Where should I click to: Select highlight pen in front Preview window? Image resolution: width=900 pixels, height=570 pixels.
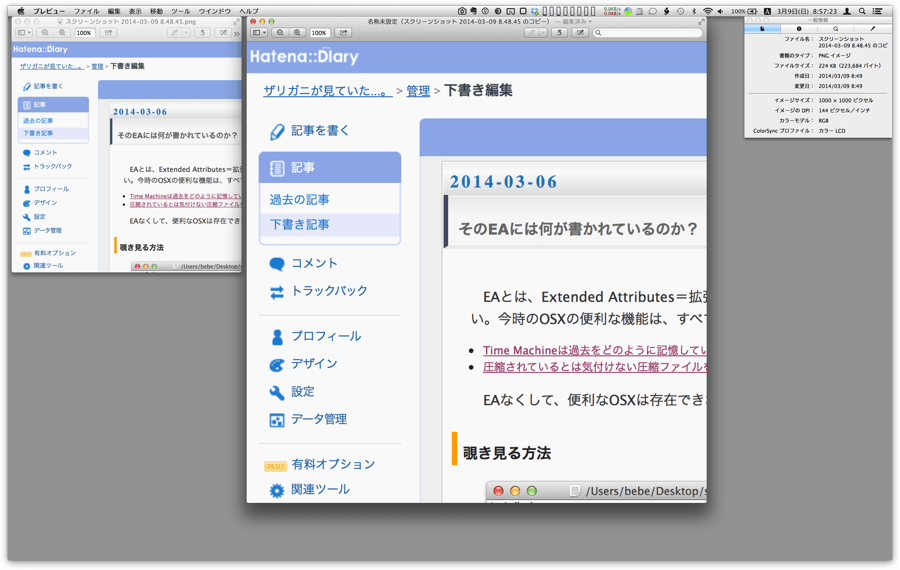[x=532, y=33]
